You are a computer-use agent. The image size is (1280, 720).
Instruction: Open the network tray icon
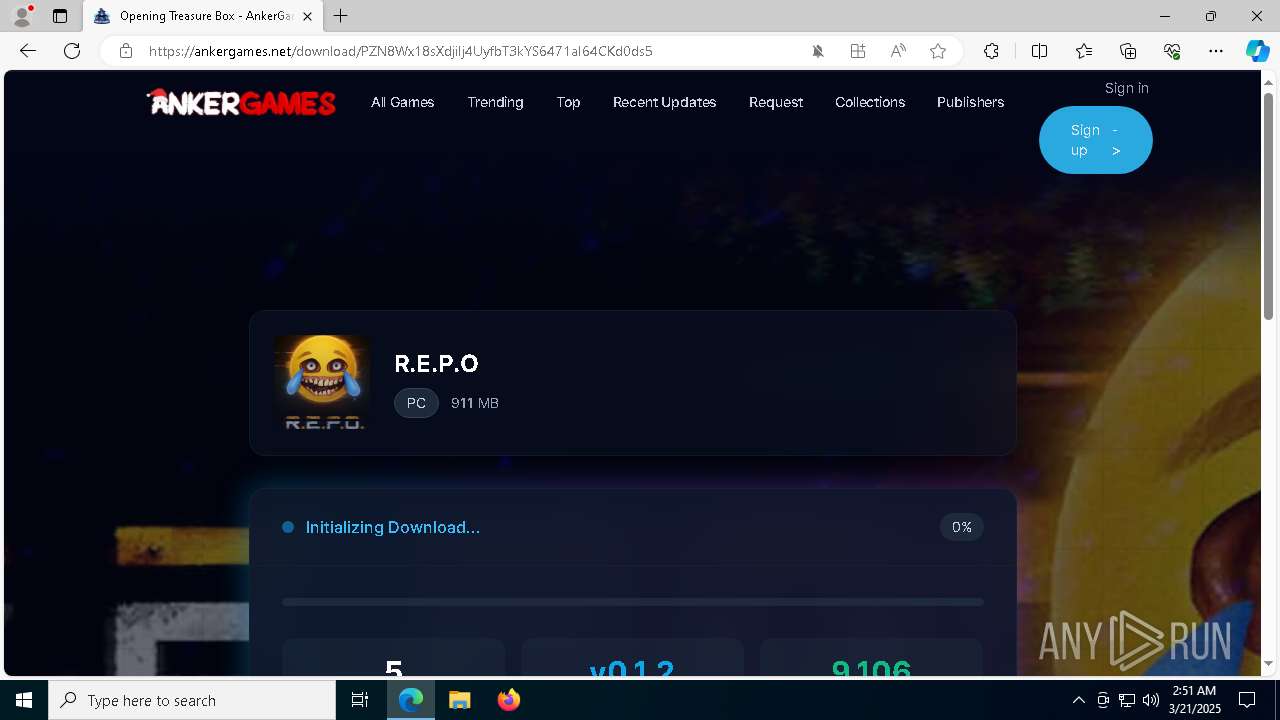coord(1127,700)
